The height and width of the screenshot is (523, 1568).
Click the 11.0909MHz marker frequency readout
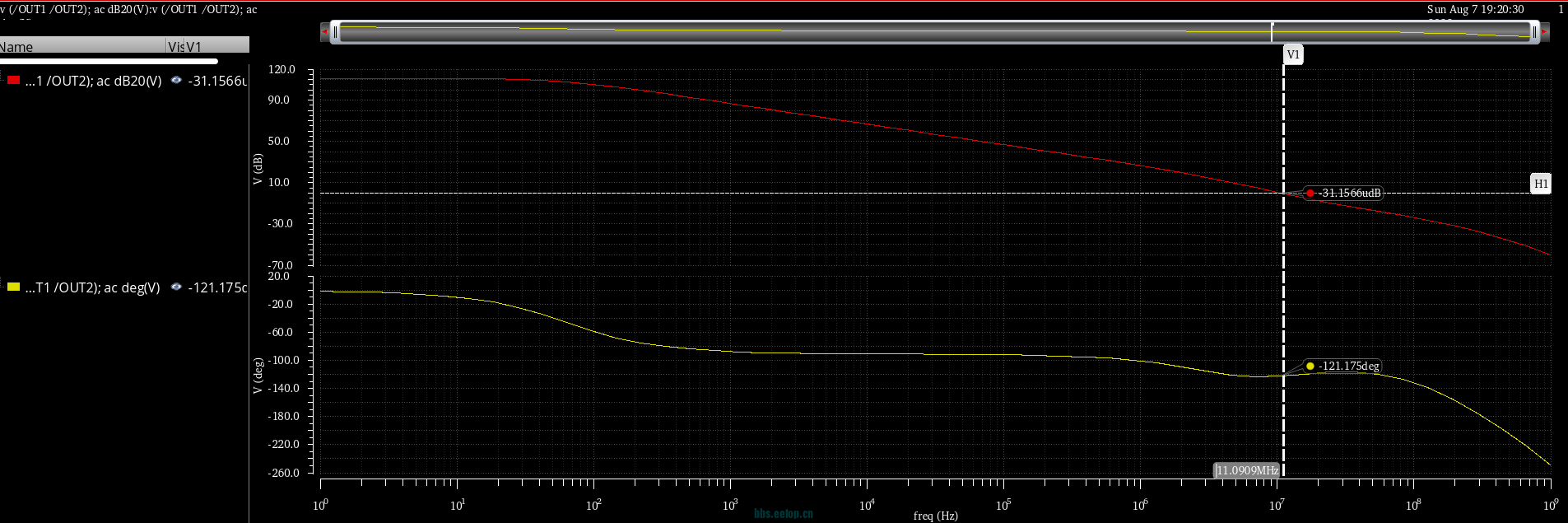point(1247,470)
